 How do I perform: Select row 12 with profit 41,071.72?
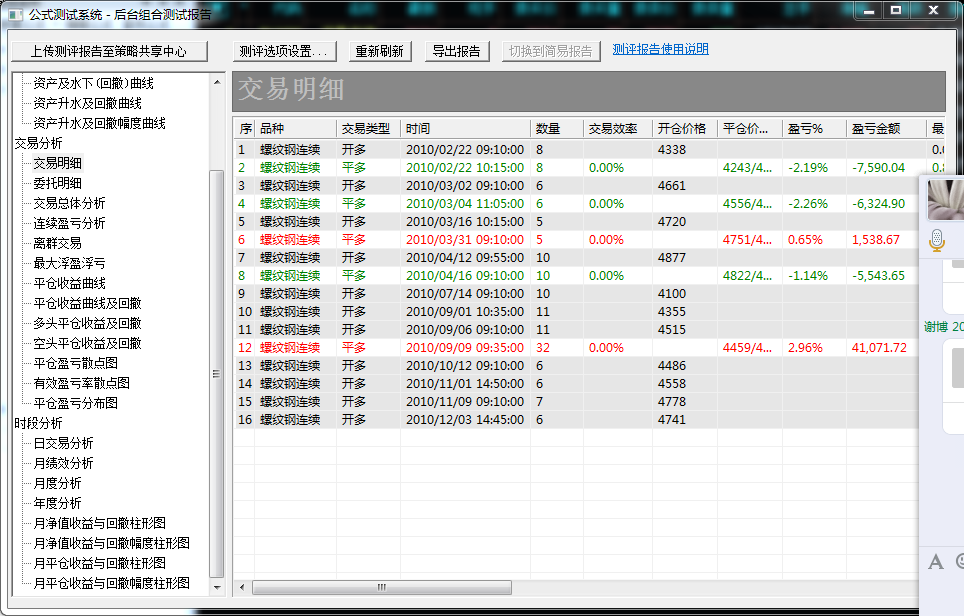[x=580, y=348]
